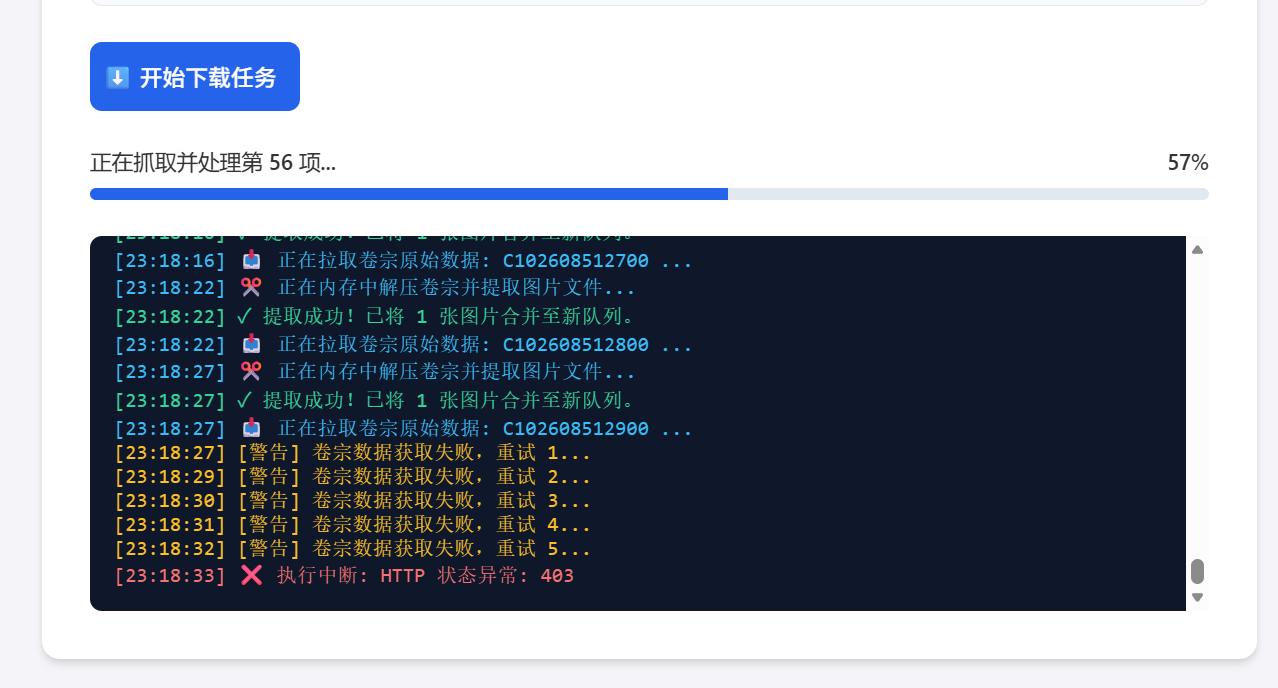Click the inbox icon on the C102608512700 line
Screen dimensions: 1278x688
pos(252,260)
